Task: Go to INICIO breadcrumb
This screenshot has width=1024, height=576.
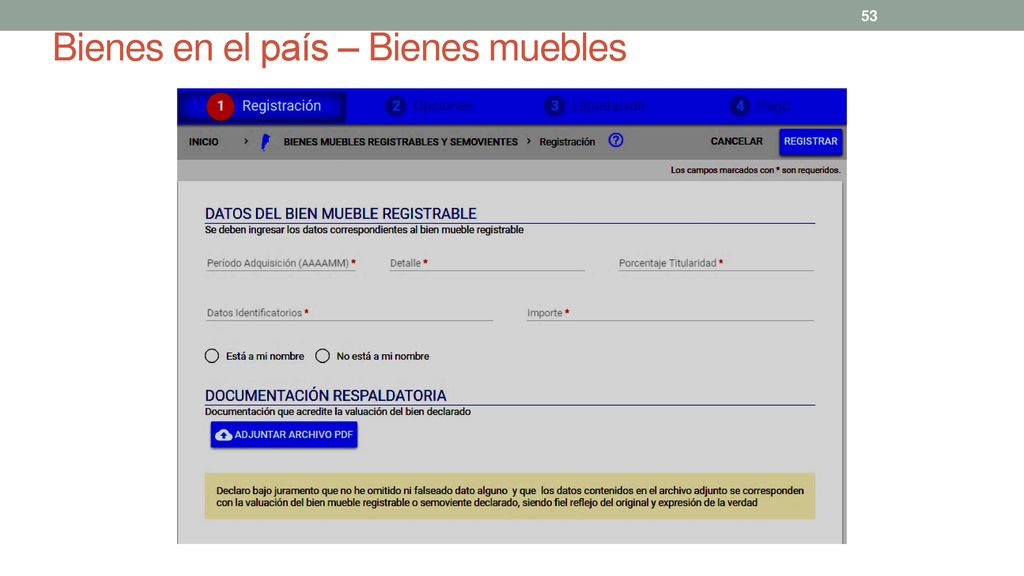Action: pyautogui.click(x=204, y=142)
